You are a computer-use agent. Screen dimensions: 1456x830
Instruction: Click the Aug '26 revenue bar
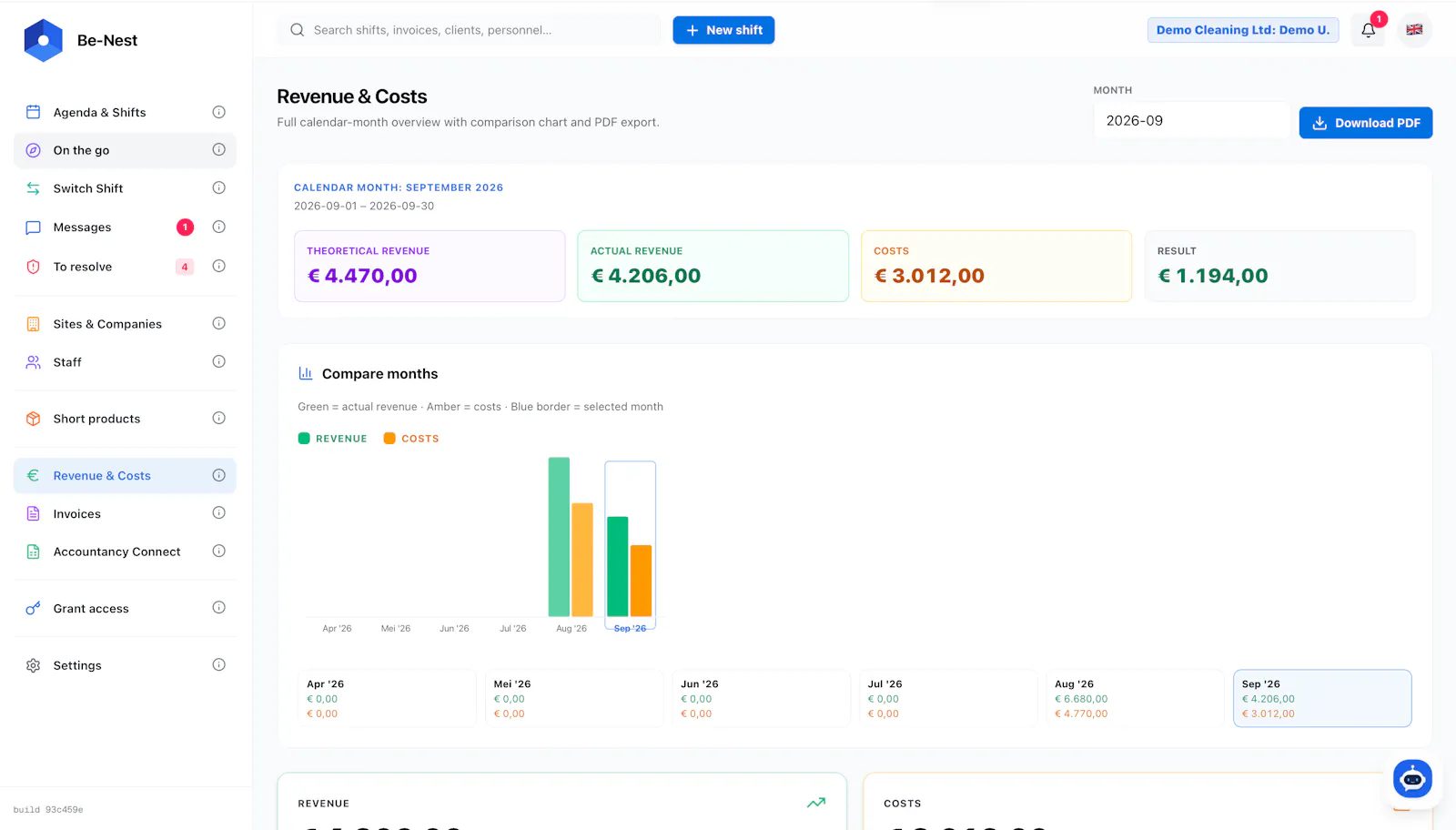tap(559, 537)
